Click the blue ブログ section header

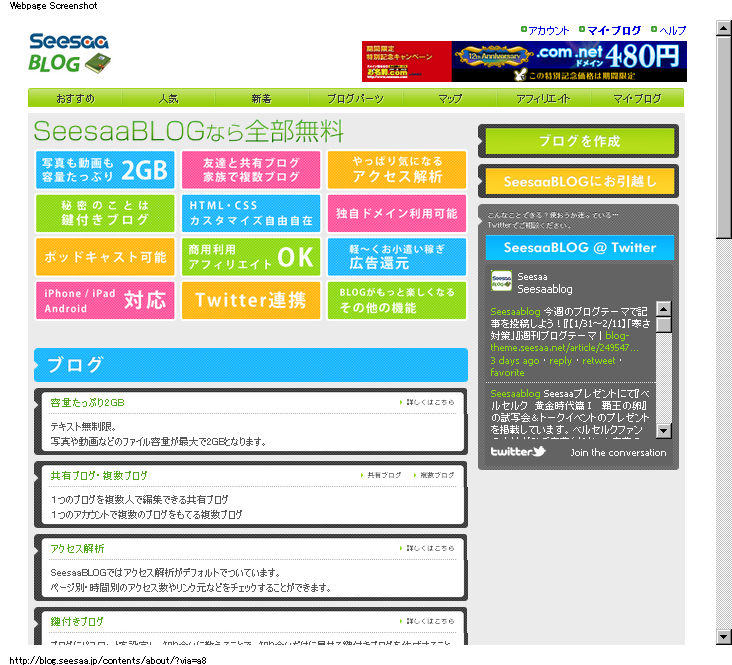point(251,365)
